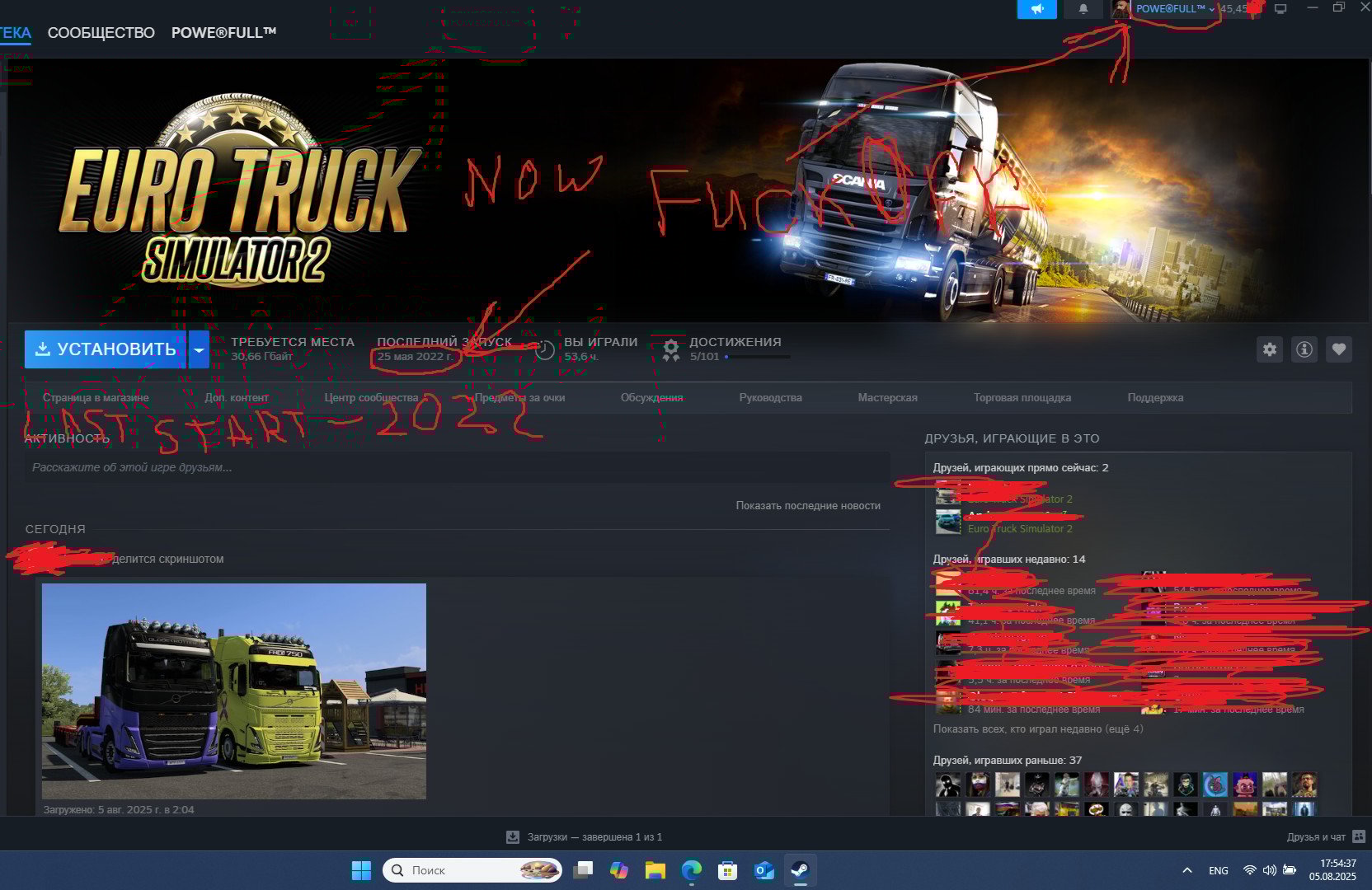Open Microsoft Store from taskbar
The height and width of the screenshot is (890, 1372).
pyautogui.click(x=727, y=870)
